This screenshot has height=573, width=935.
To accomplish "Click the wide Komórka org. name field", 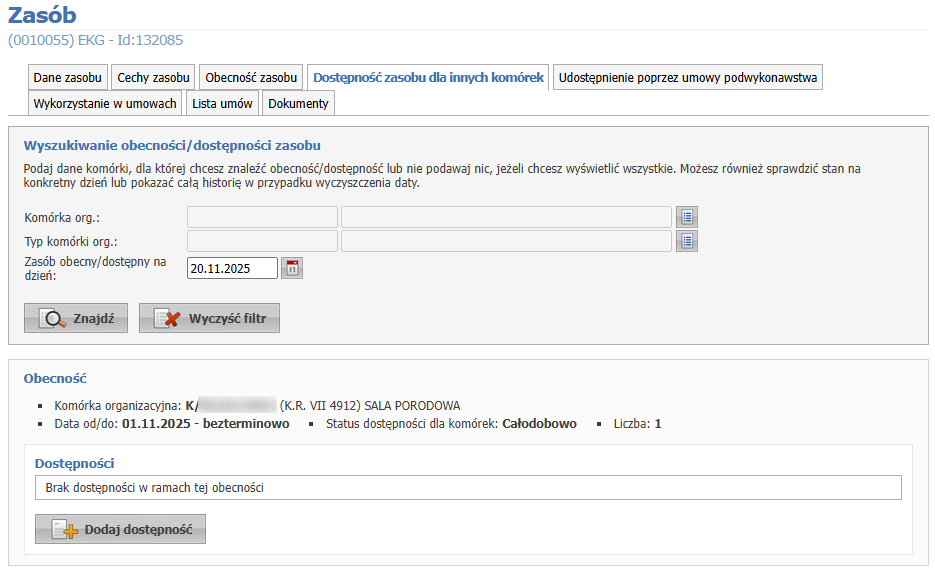I will 506,217.
